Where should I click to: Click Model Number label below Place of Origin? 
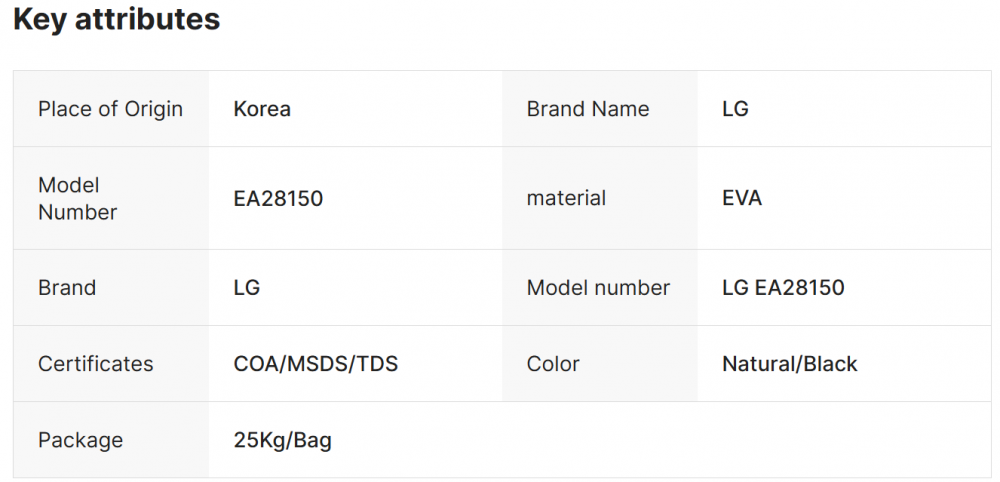(77, 198)
